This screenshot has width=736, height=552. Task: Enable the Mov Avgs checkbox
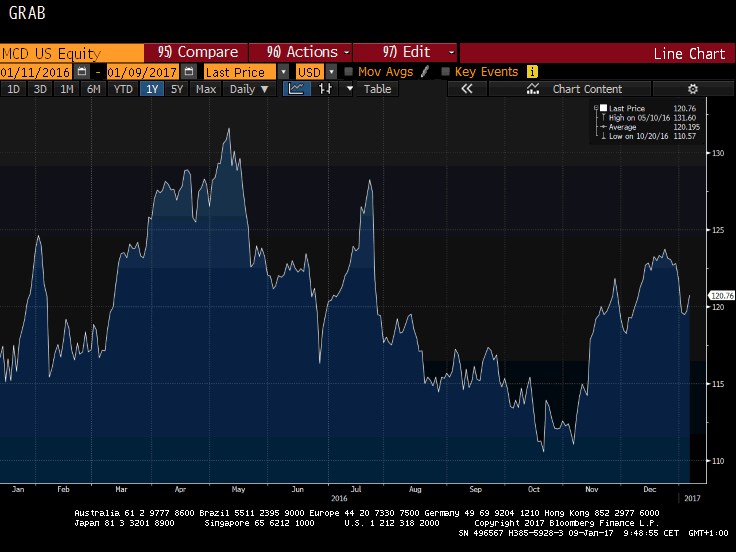(348, 72)
